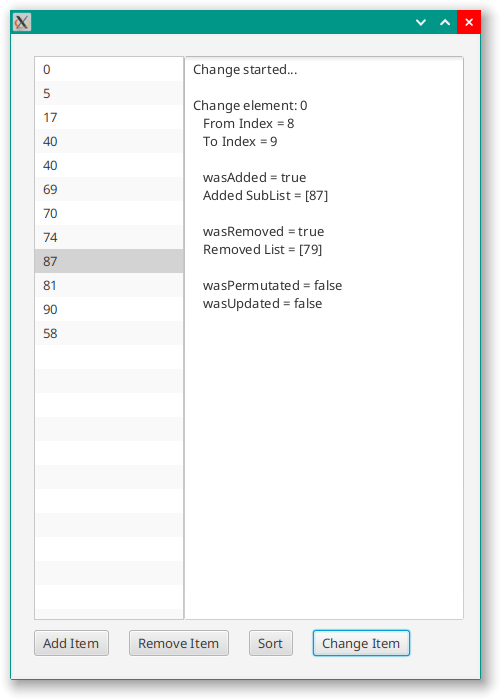Minimize window using down chevron icon

[421, 22]
